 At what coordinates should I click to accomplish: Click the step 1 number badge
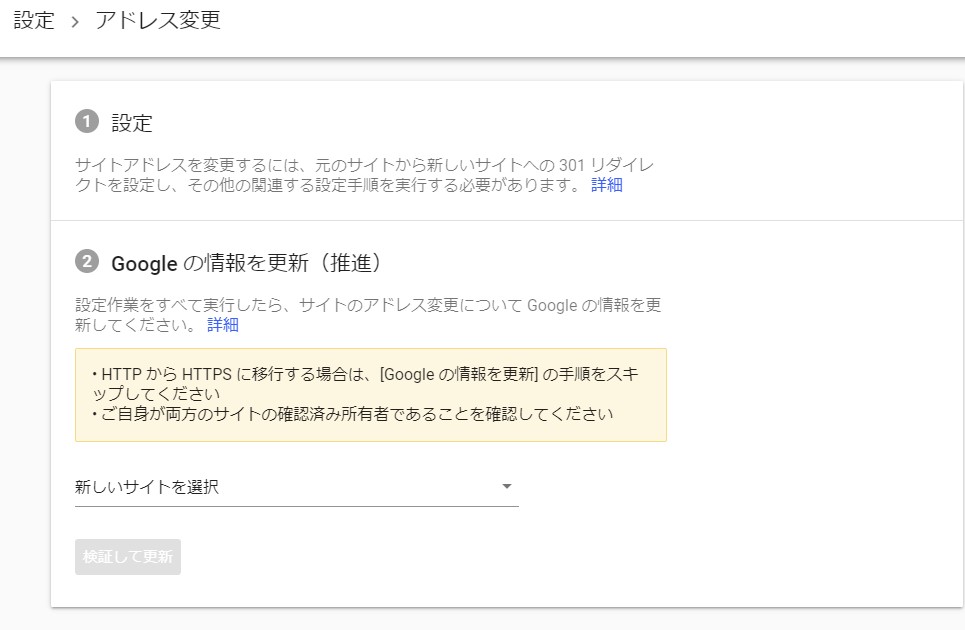[x=87, y=122]
